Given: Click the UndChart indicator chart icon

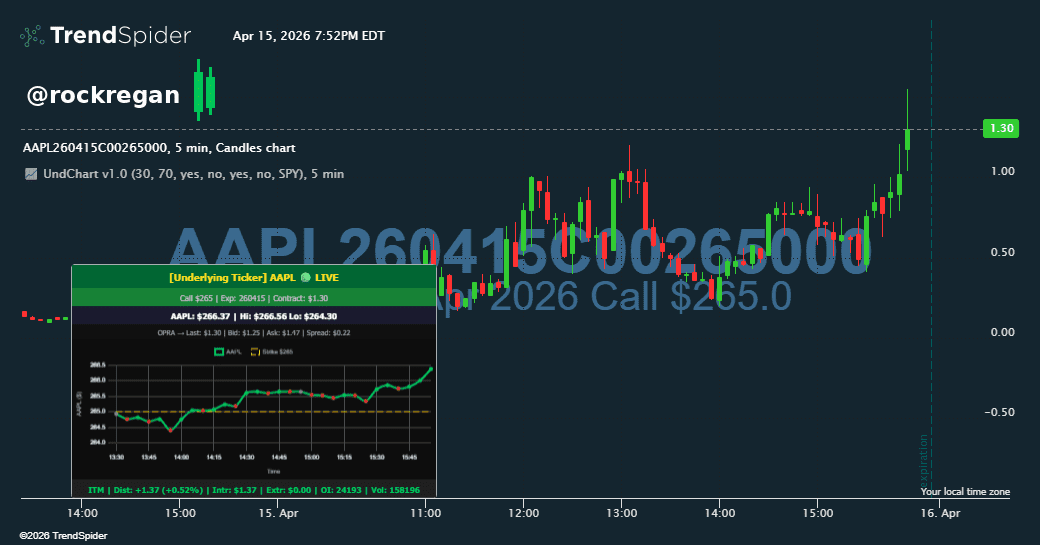Looking at the screenshot, I should tap(31, 174).
